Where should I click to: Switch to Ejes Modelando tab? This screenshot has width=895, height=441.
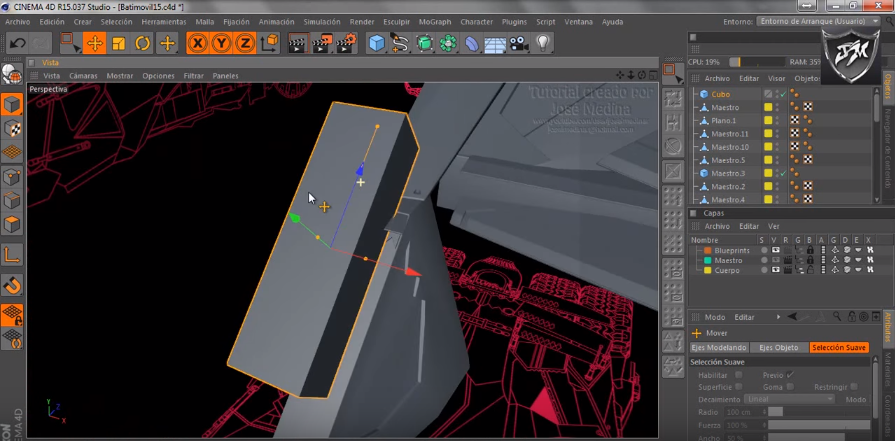coord(717,347)
